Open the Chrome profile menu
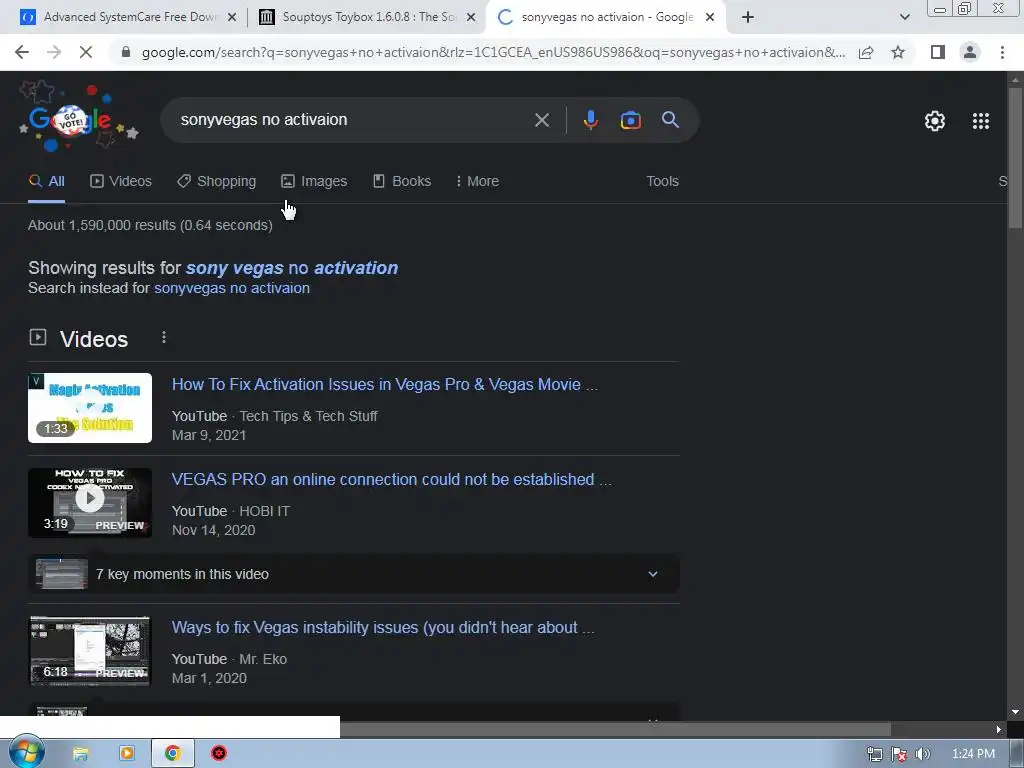The height and width of the screenshot is (768, 1024). pyautogui.click(x=970, y=52)
